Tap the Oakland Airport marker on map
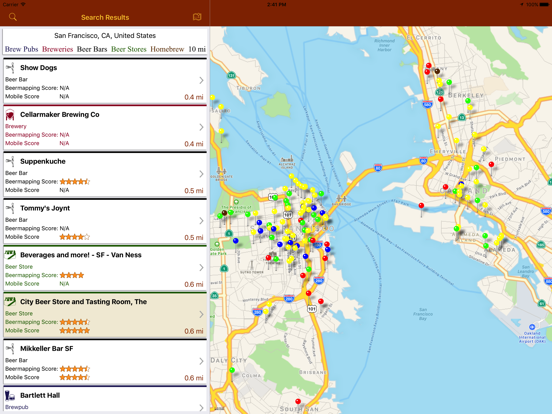The width and height of the screenshot is (552, 414). pyautogui.click(x=532, y=327)
